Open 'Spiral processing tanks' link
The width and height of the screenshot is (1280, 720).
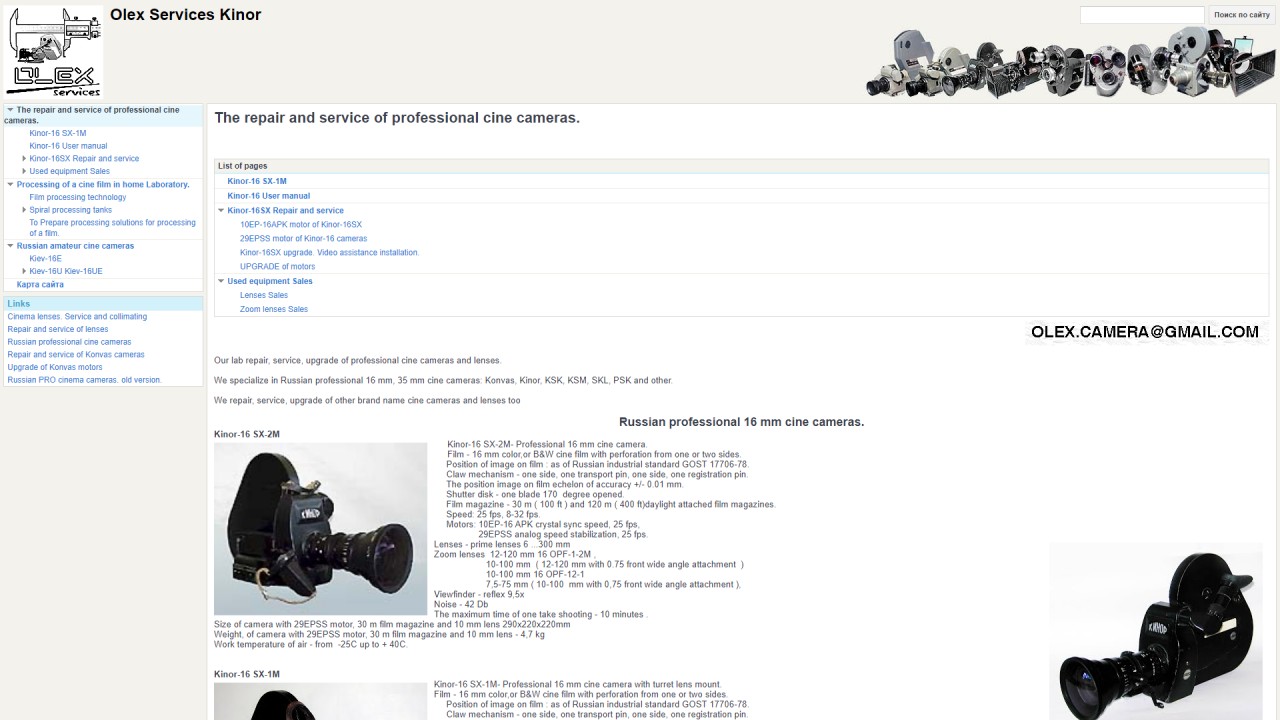[x=71, y=211]
